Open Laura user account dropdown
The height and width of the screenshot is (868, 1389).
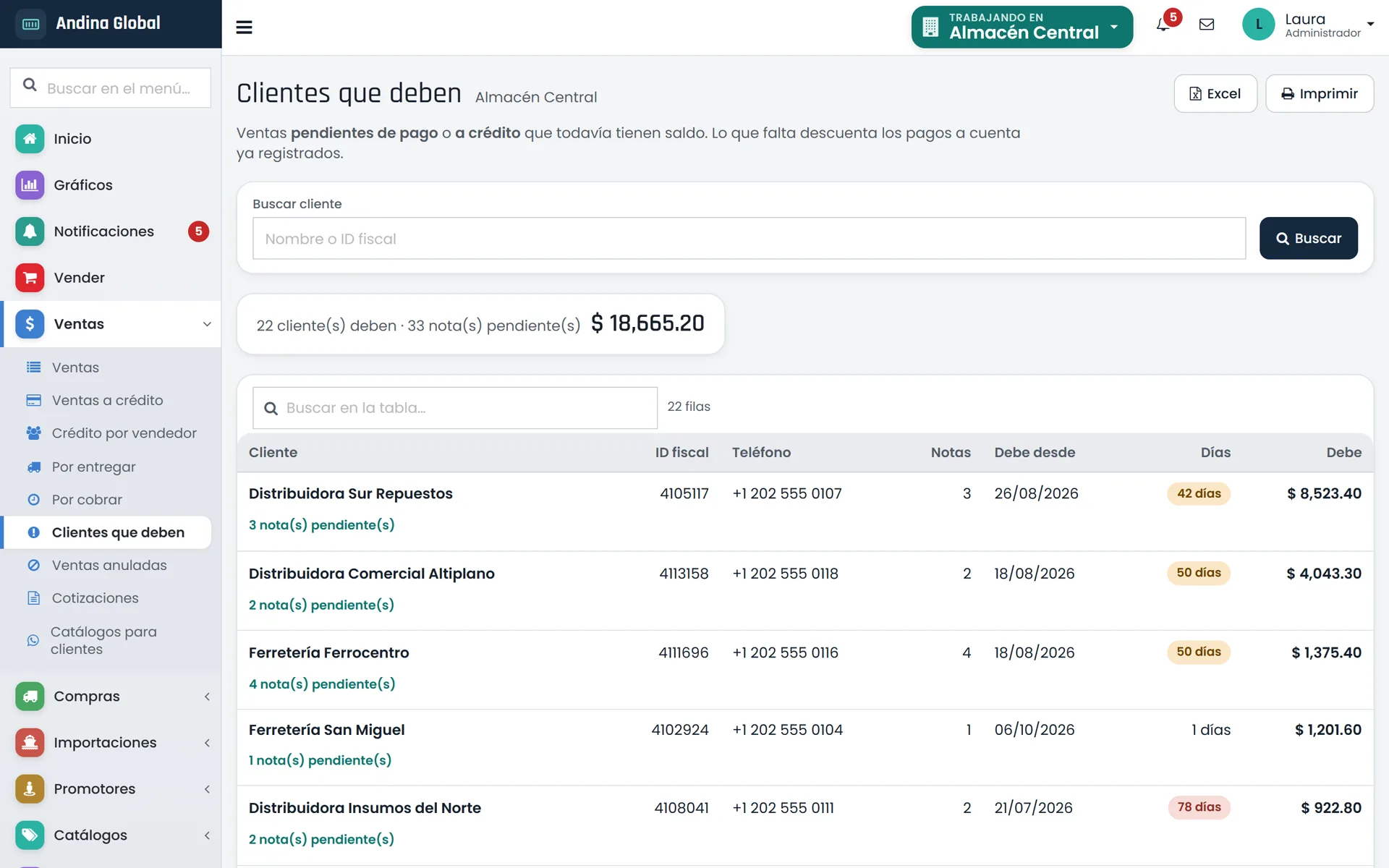1308,25
